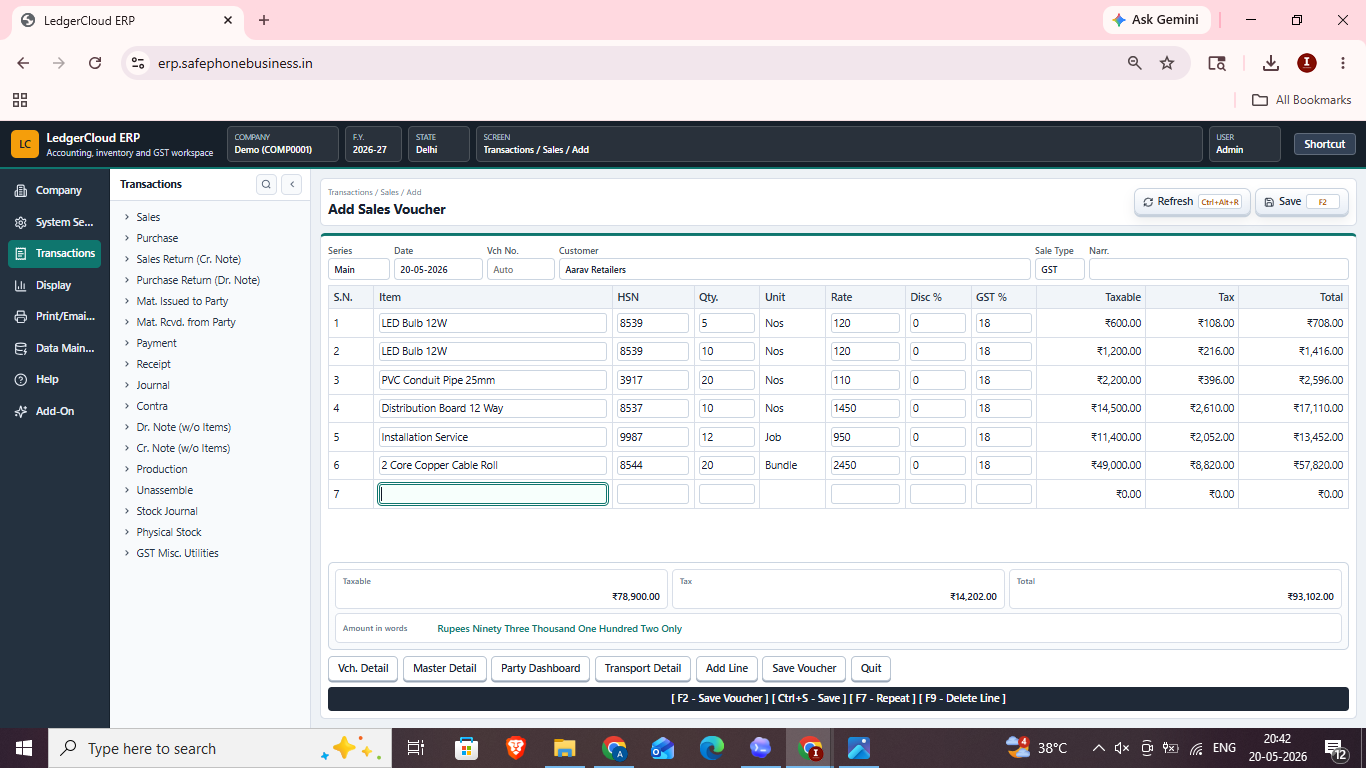Expand Mat. Issued to Party item
Image resolution: width=1366 pixels, height=768 pixels.
127,301
